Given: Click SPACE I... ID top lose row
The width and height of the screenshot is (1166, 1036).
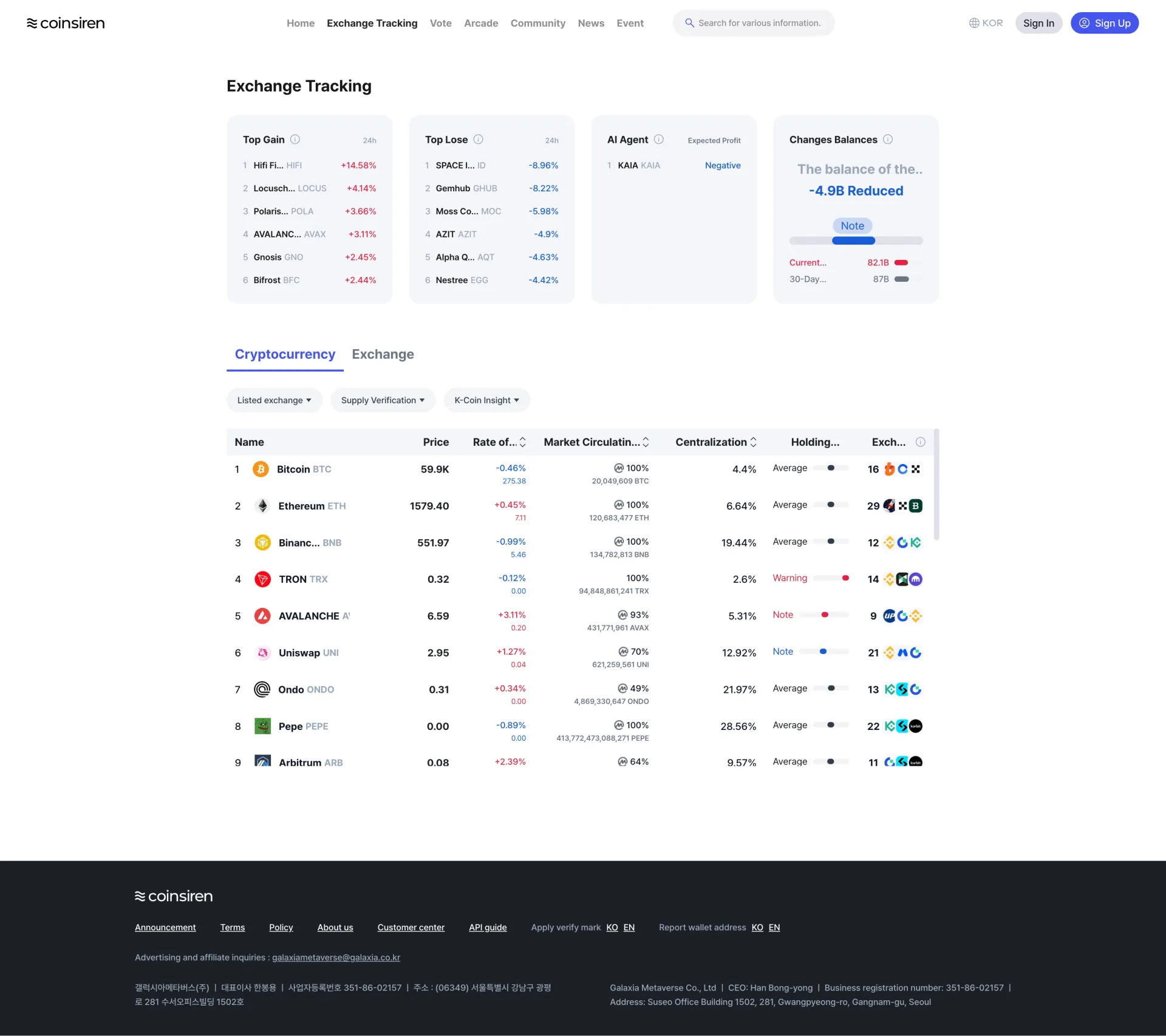Looking at the screenshot, I should pyautogui.click(x=492, y=165).
